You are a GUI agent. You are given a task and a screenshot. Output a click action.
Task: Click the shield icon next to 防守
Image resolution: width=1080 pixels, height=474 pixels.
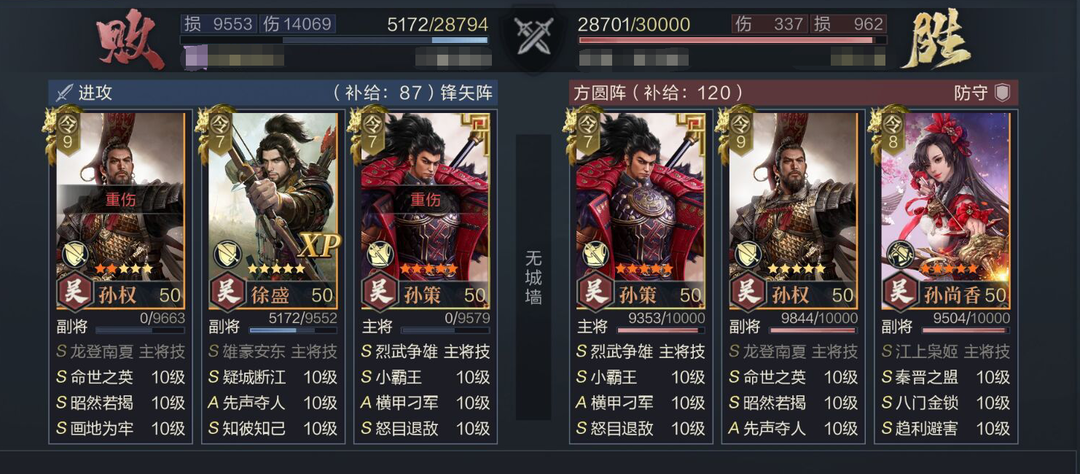[x=1002, y=92]
